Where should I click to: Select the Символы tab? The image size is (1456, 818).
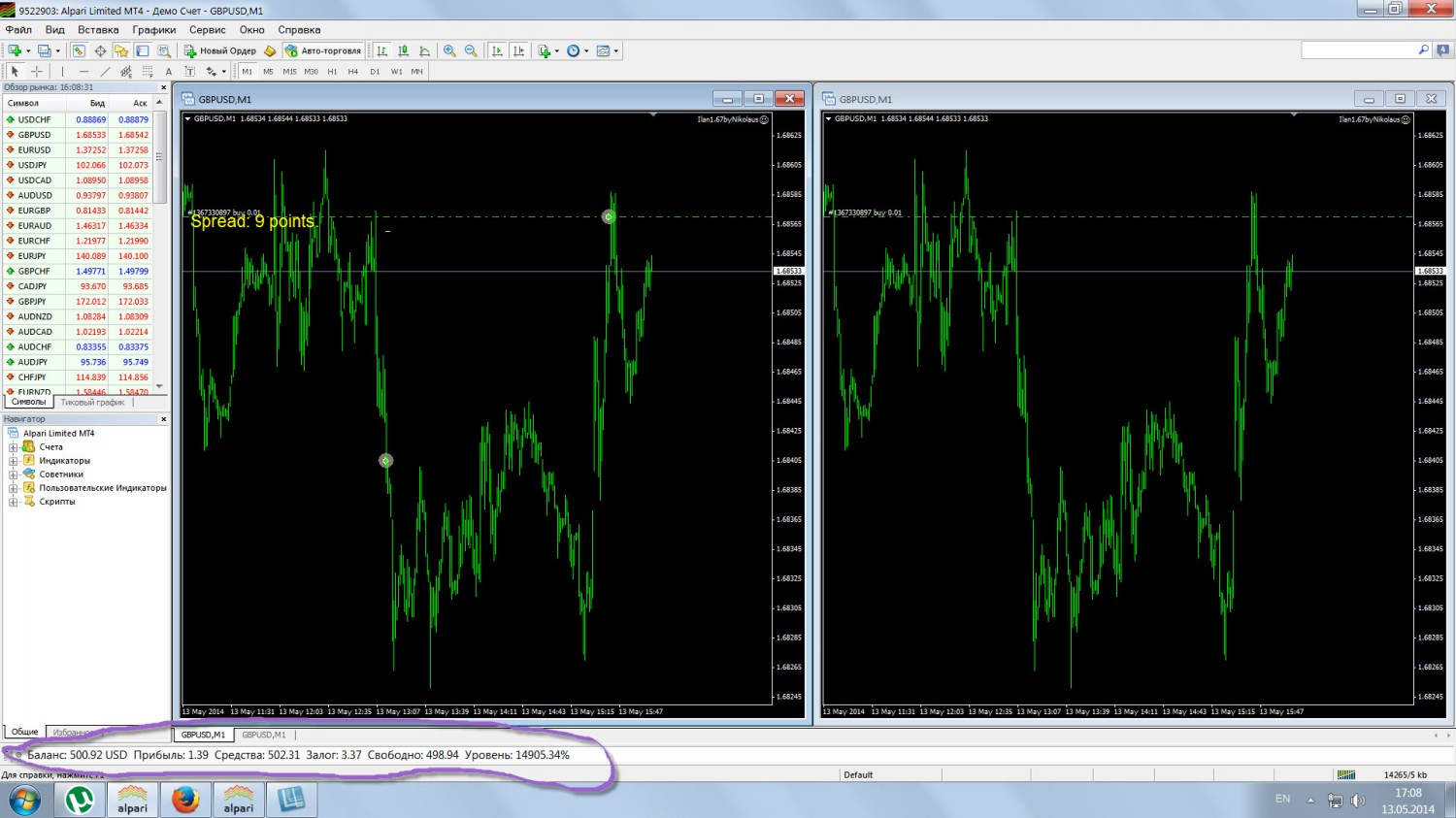tap(28, 402)
